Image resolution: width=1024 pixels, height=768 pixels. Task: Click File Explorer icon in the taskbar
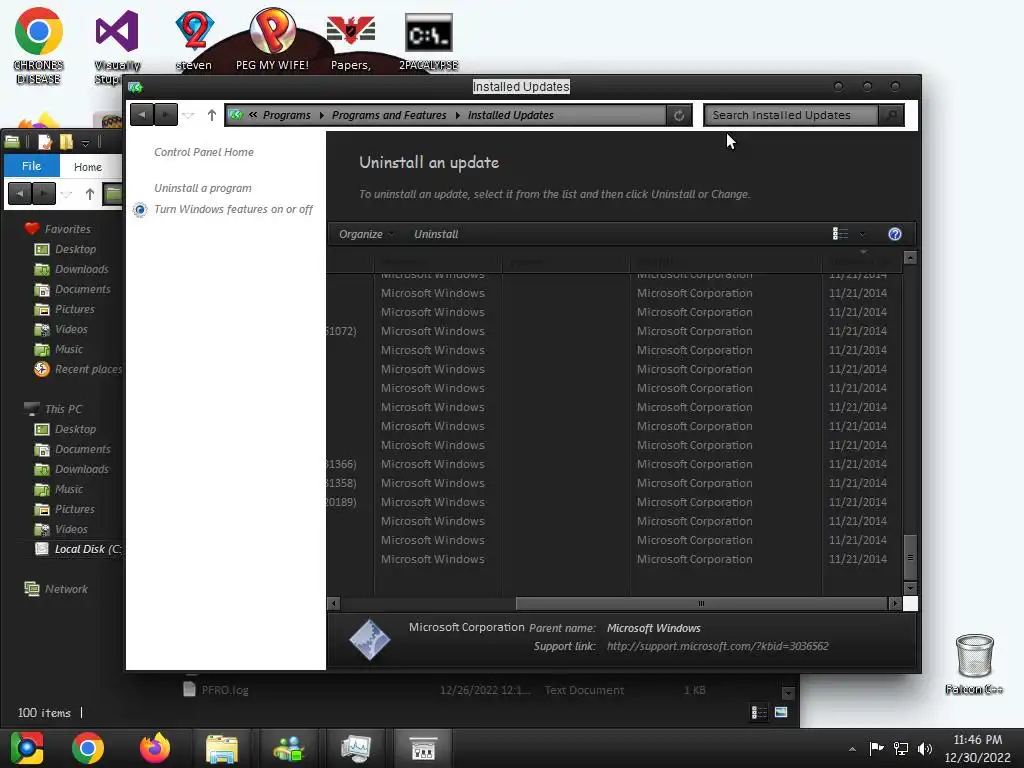[x=222, y=748]
